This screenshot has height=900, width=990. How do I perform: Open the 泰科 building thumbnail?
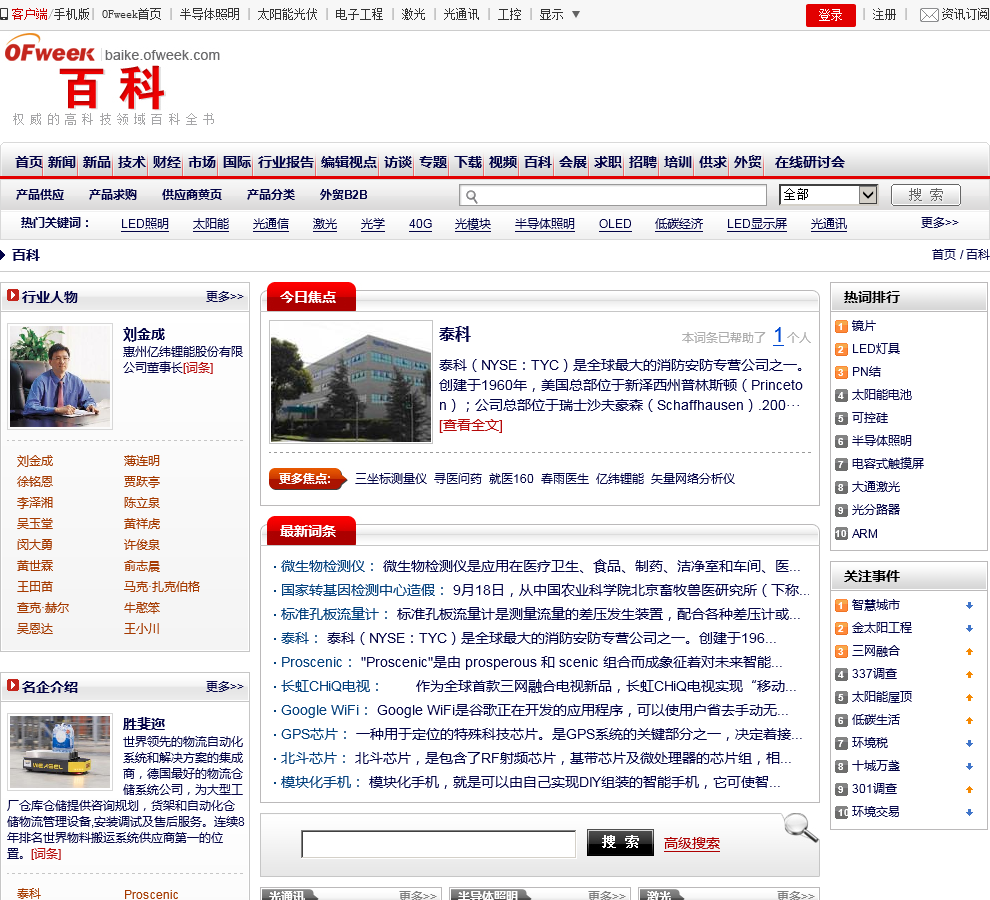(x=351, y=381)
